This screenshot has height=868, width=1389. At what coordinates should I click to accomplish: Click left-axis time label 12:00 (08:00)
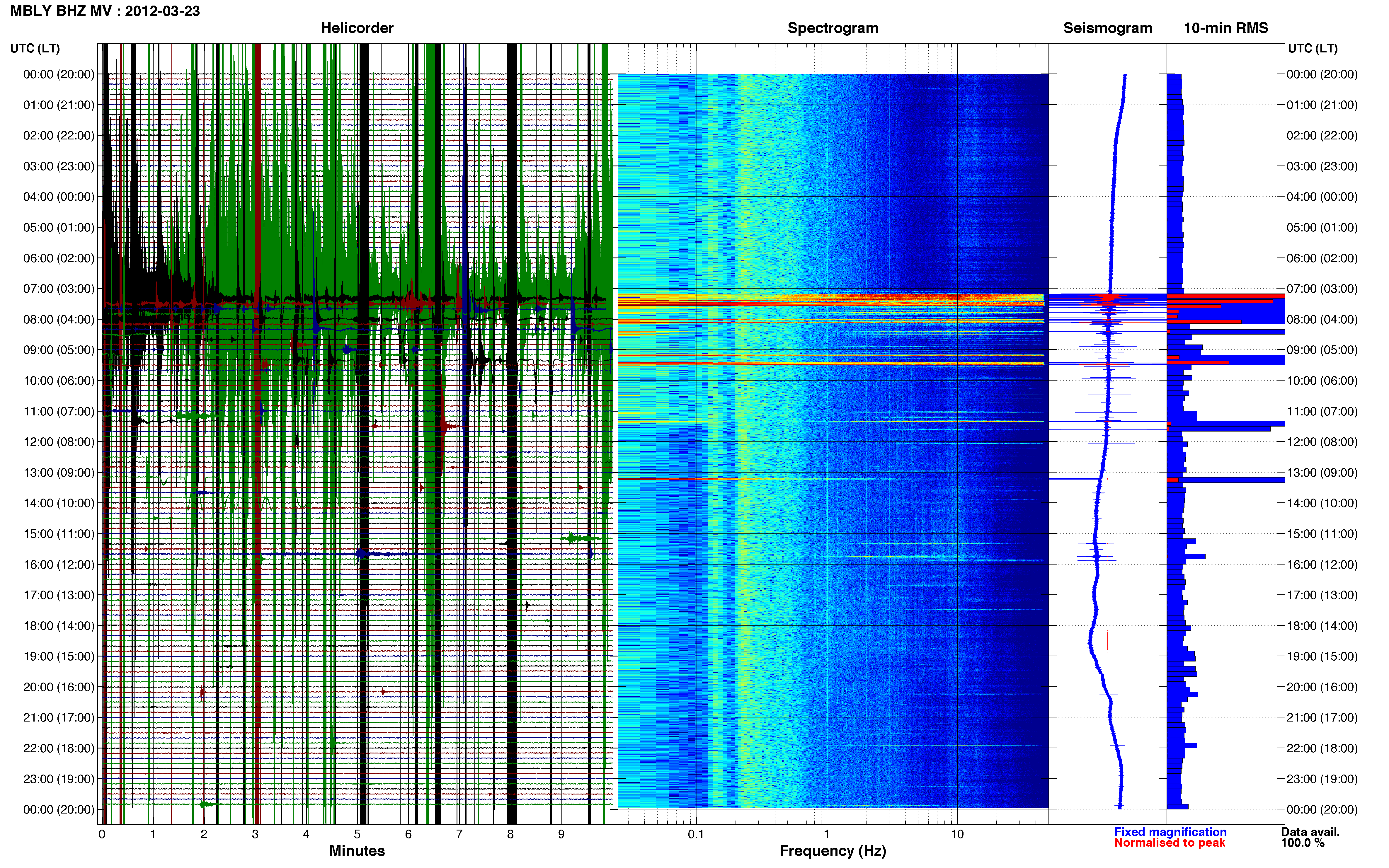coord(59,442)
